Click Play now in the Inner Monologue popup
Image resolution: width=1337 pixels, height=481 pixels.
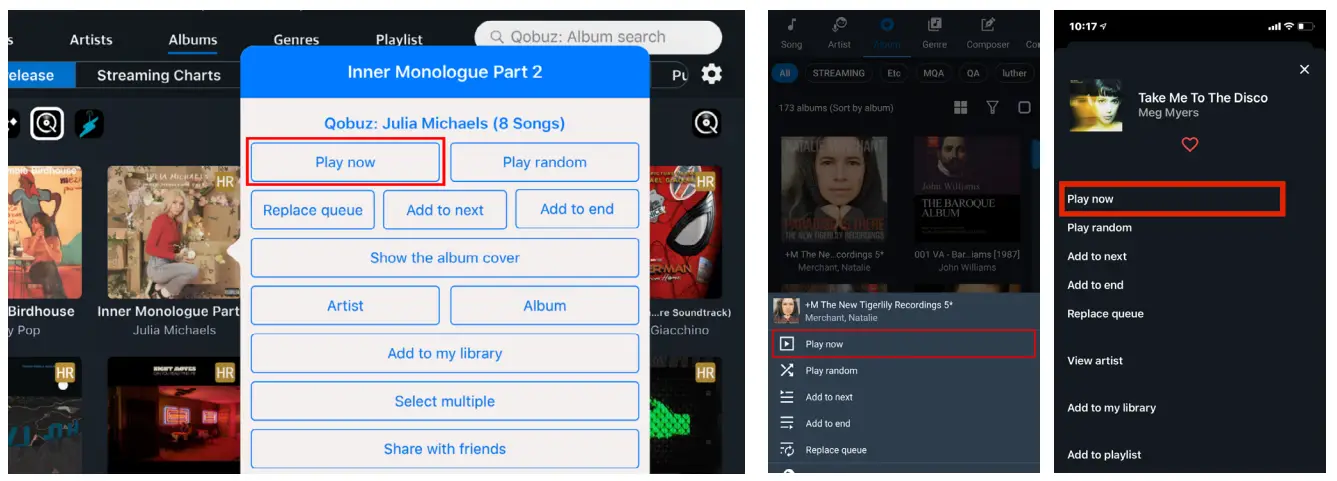[x=345, y=162]
